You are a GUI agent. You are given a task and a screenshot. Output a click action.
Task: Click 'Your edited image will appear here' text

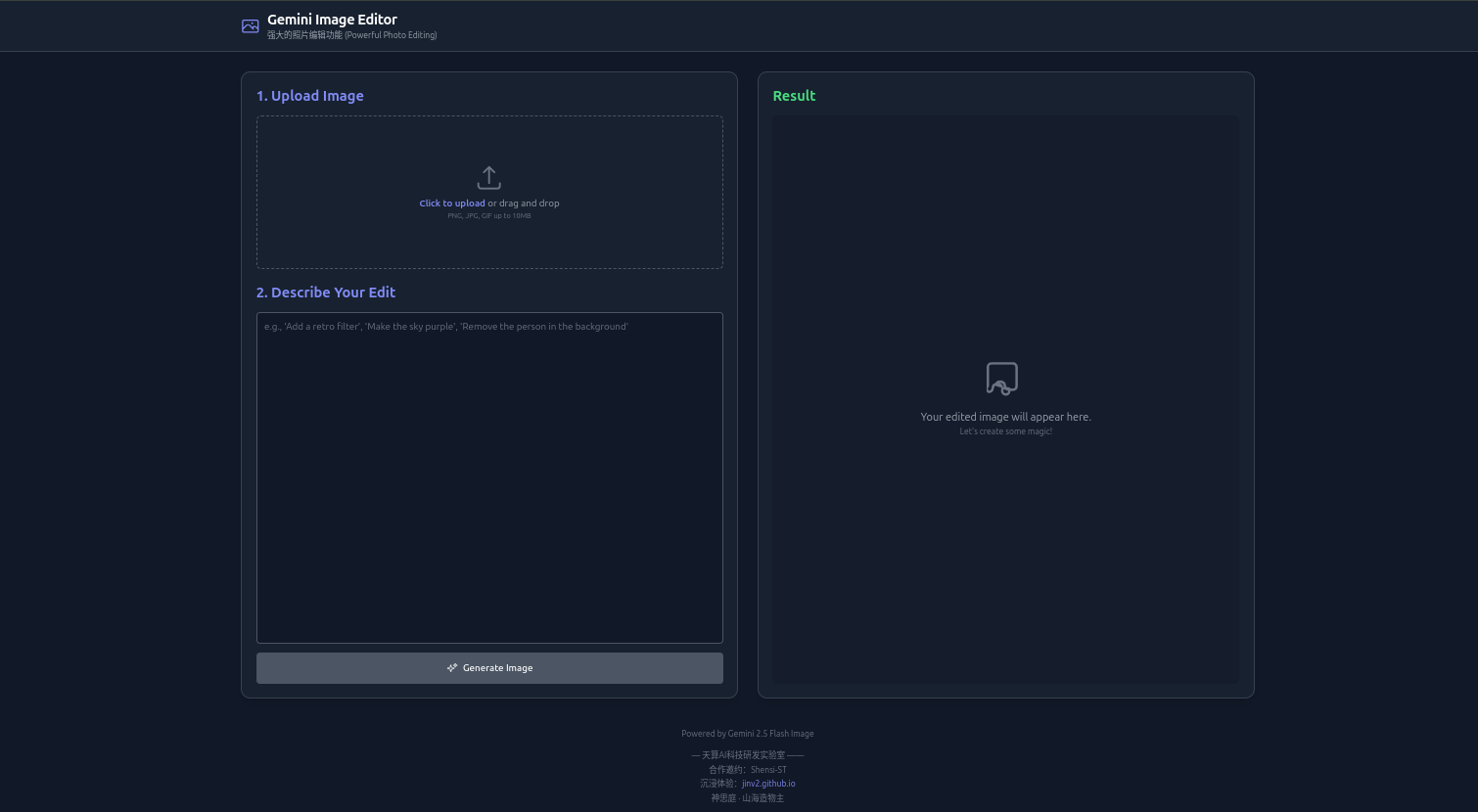1005,417
